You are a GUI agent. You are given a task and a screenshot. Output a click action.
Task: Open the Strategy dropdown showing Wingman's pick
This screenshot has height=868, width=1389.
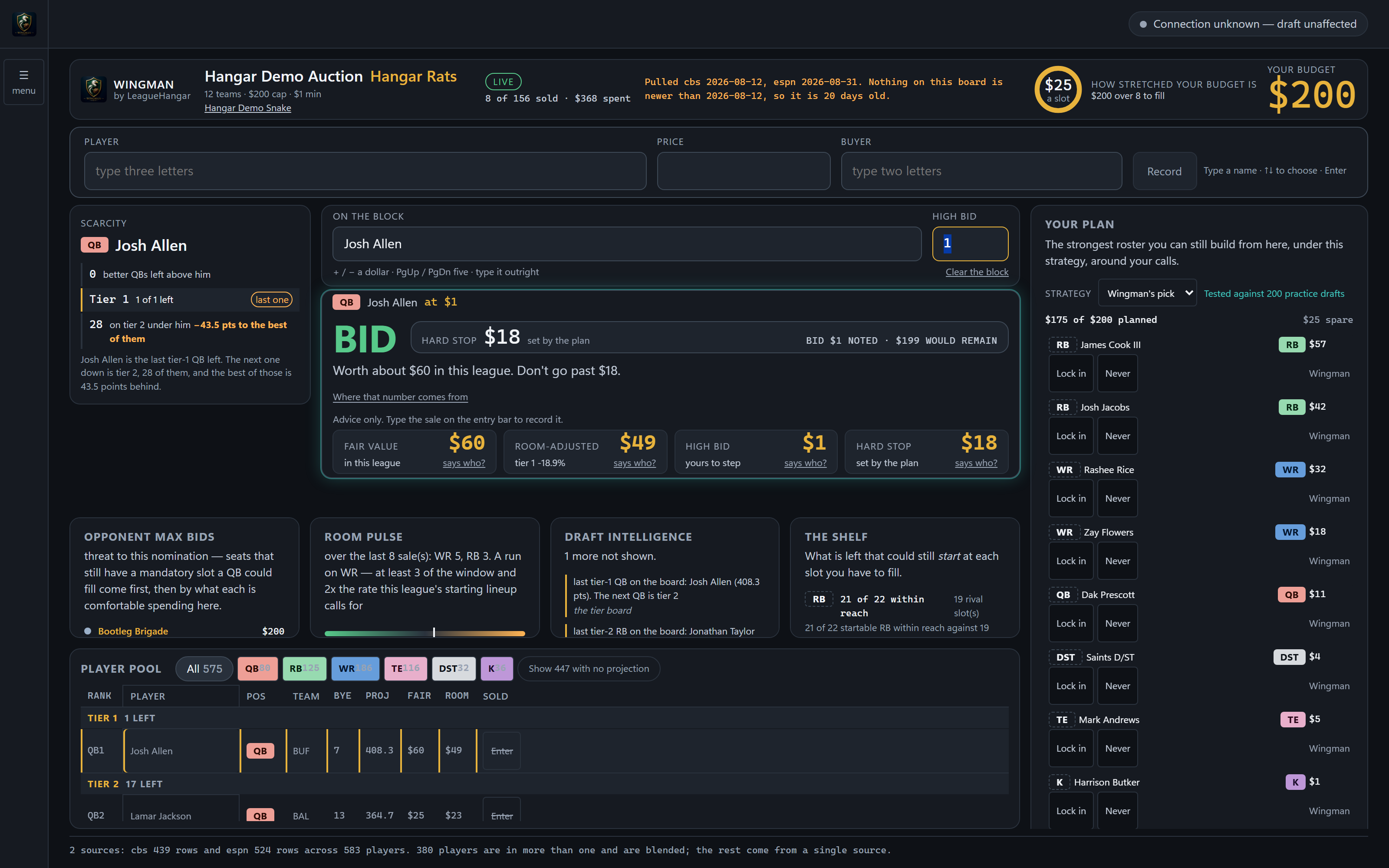tap(1147, 293)
